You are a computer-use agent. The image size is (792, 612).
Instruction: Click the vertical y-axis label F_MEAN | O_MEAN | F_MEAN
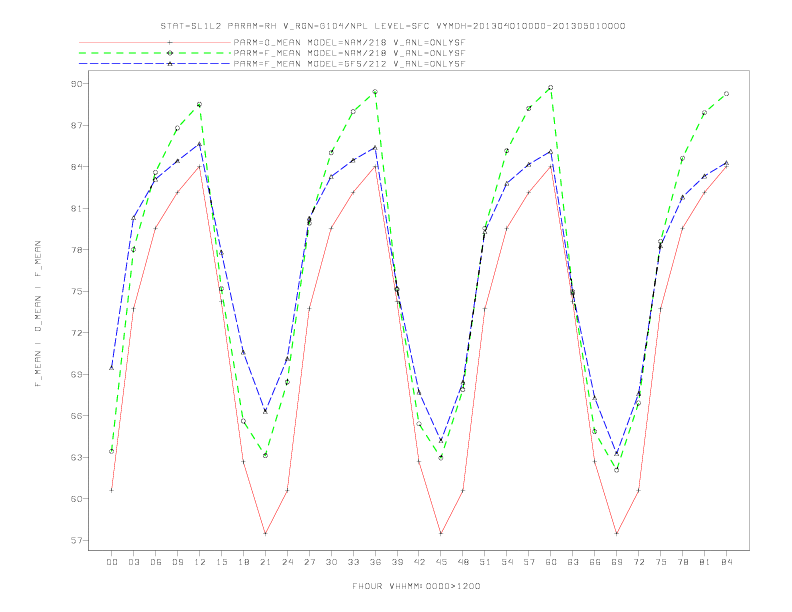pyautogui.click(x=38, y=314)
